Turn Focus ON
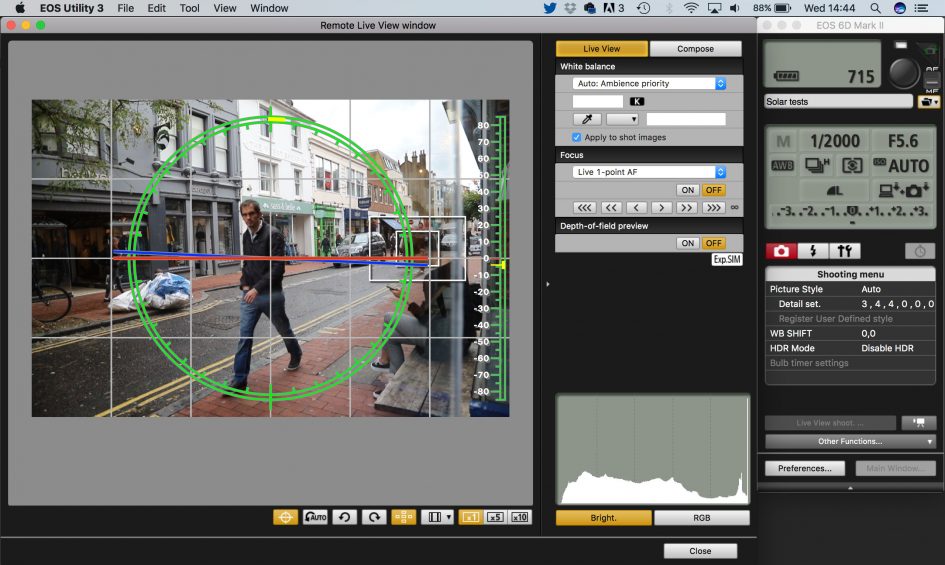The width and height of the screenshot is (945, 565). coord(687,190)
